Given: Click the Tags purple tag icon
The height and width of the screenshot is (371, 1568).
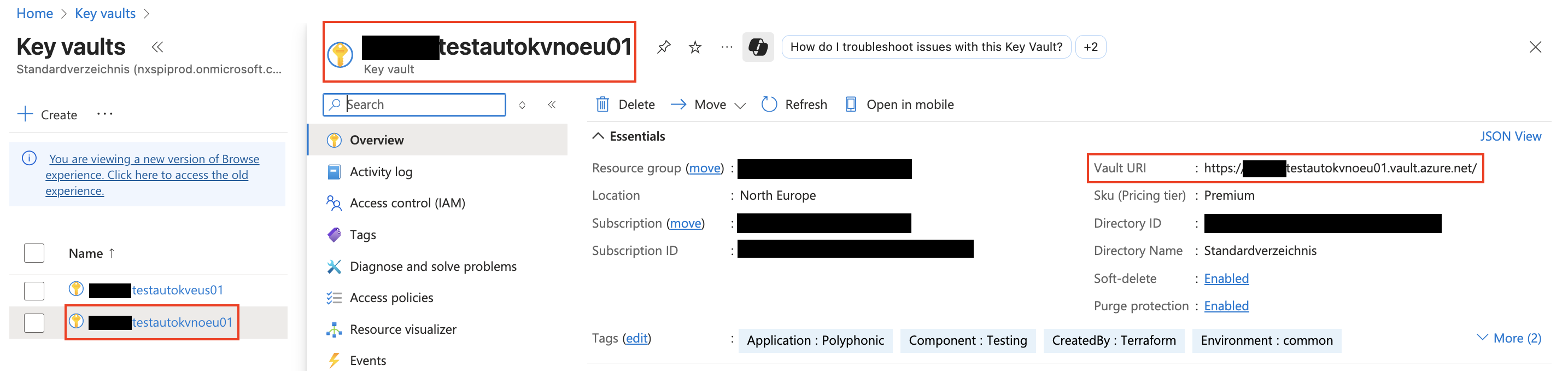Looking at the screenshot, I should (334, 235).
